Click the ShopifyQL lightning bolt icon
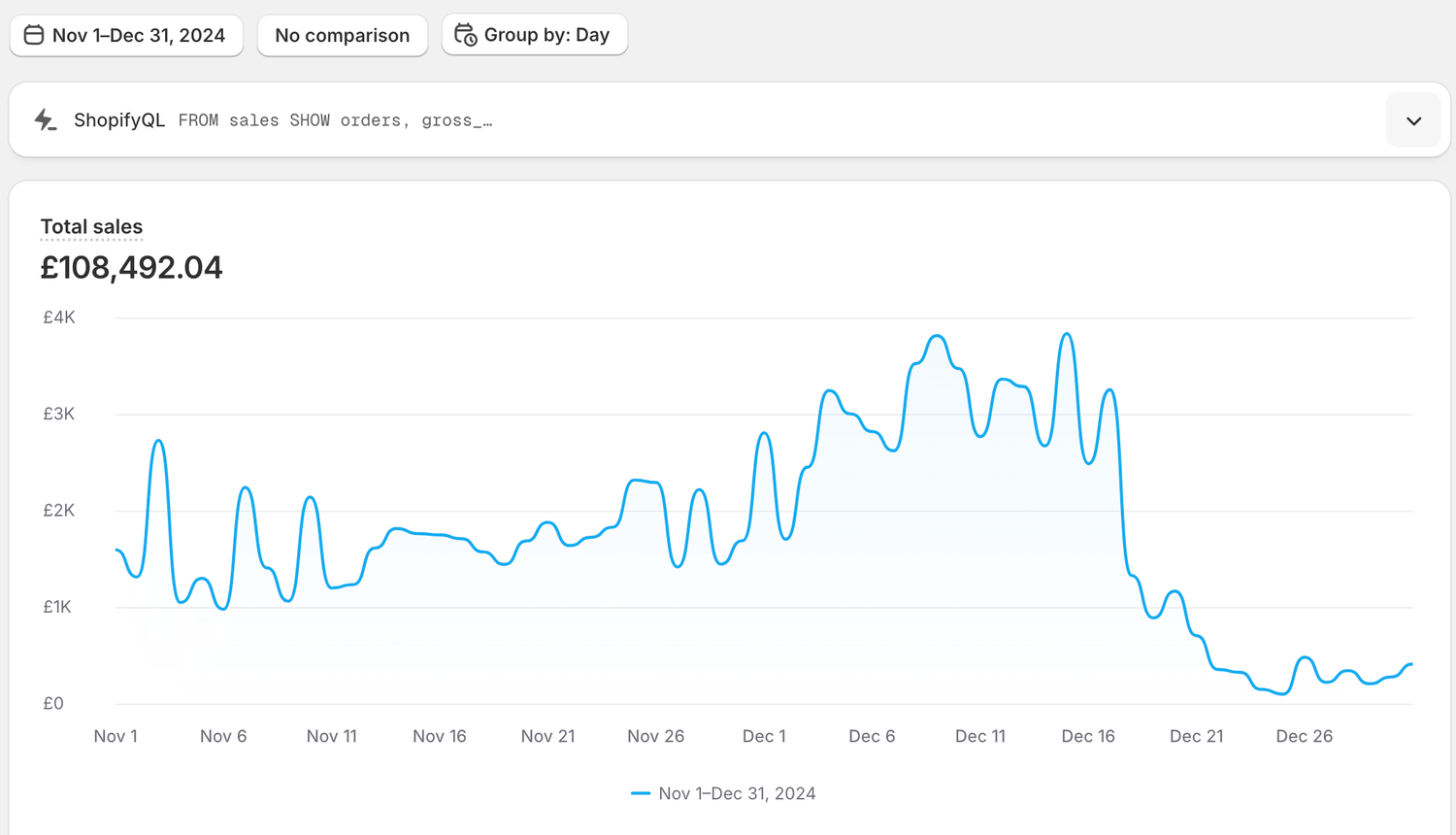1456x835 pixels. [x=45, y=120]
